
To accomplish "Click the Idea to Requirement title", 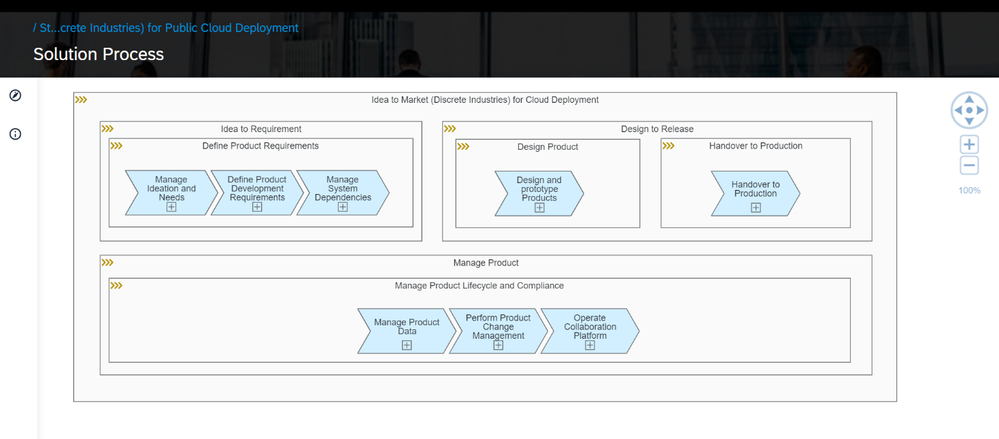I will [261, 129].
